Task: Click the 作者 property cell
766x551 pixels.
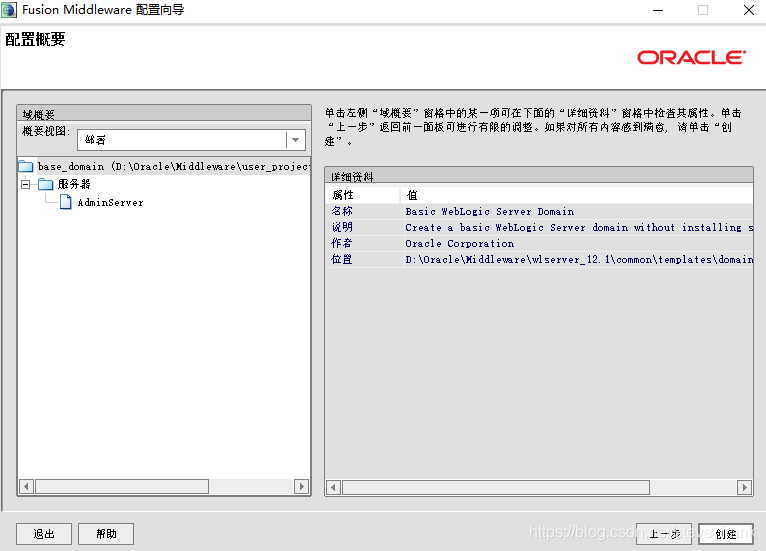Action: point(363,243)
